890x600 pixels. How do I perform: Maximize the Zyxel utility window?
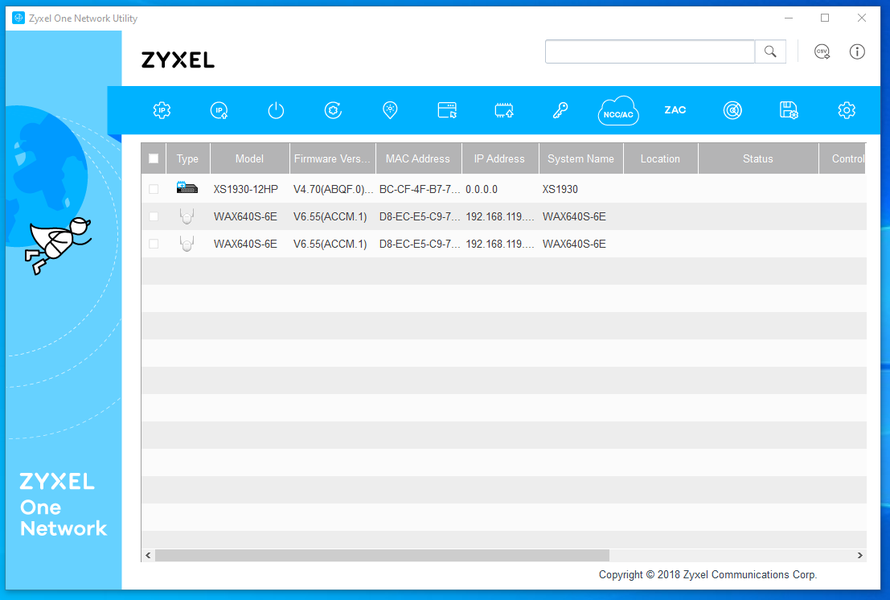pos(825,18)
